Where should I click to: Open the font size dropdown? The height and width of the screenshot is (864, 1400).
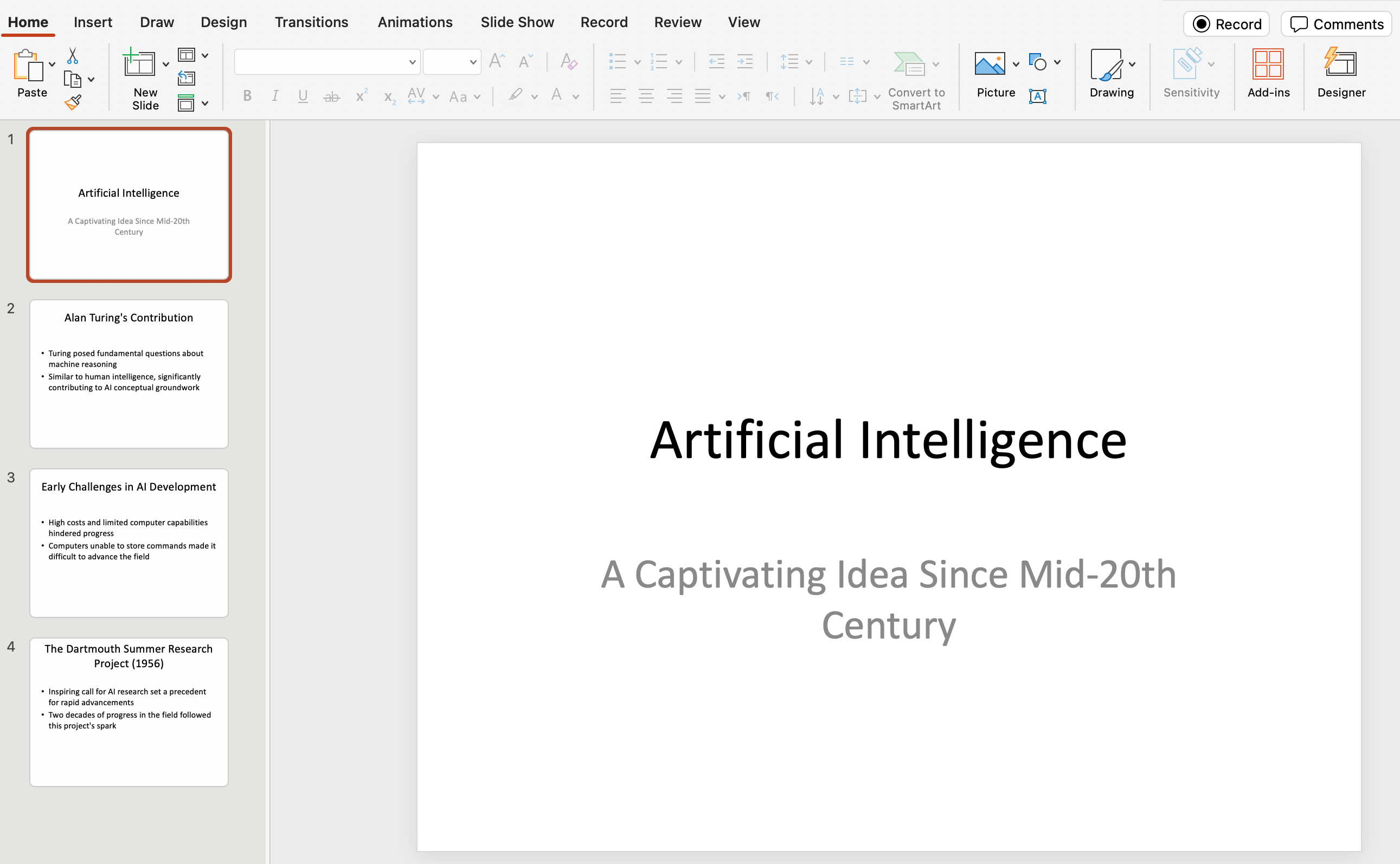pyautogui.click(x=473, y=62)
